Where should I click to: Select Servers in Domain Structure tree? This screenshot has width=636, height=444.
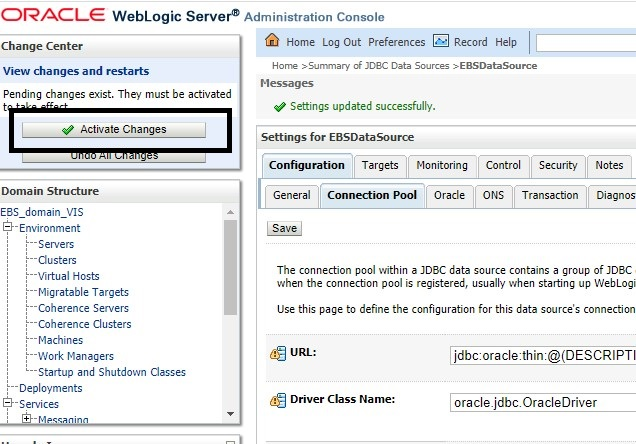[57, 244]
